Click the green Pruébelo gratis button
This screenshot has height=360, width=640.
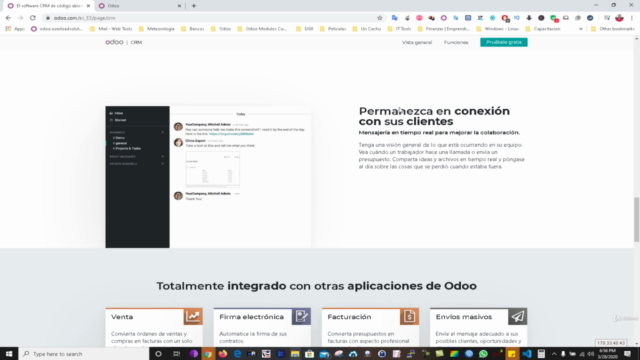(504, 42)
